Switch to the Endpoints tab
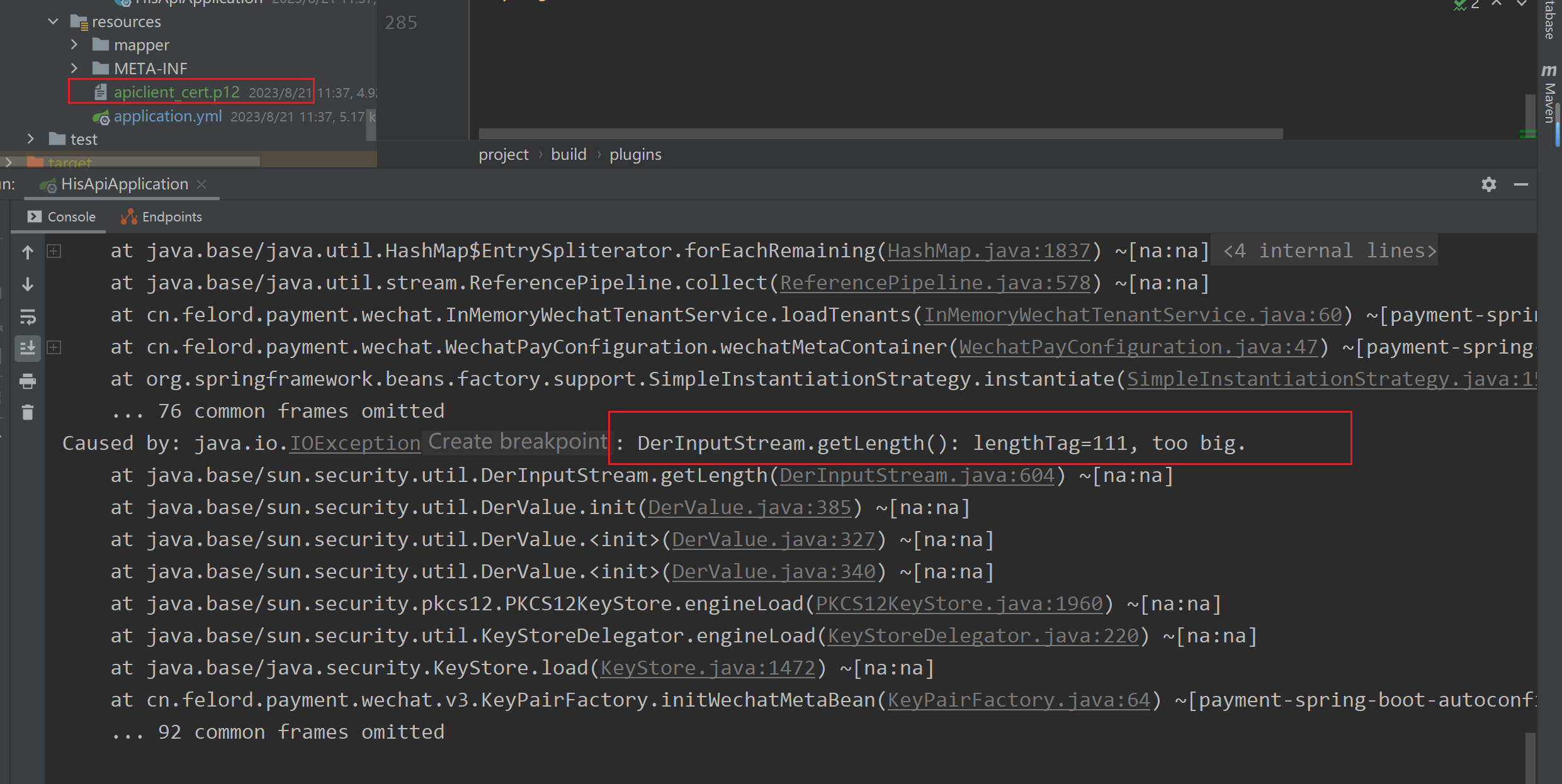 click(x=162, y=217)
